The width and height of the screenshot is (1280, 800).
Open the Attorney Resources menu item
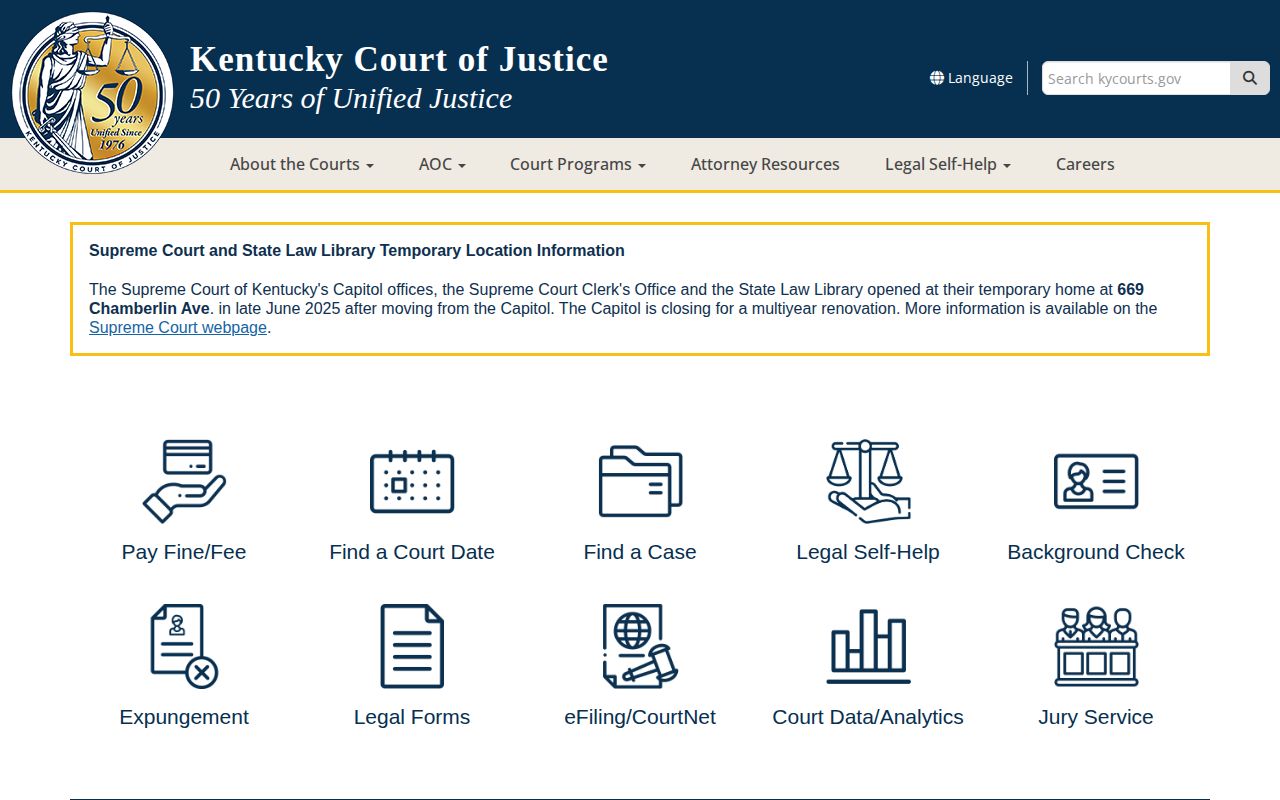(x=765, y=164)
